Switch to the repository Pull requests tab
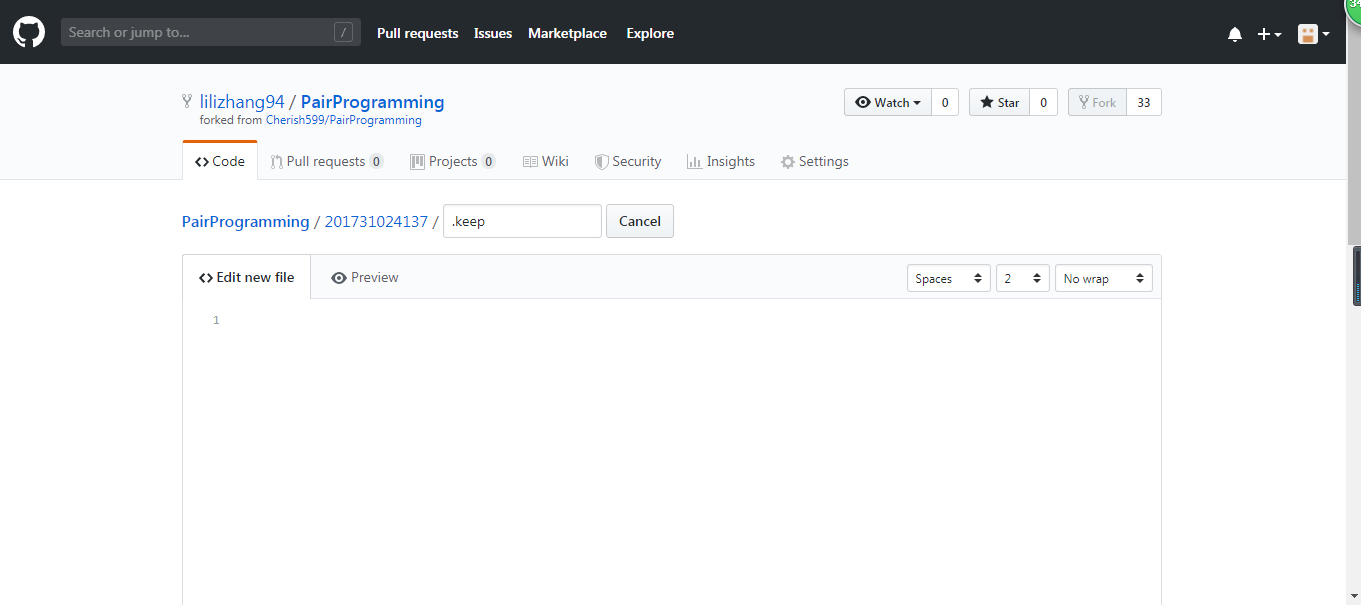1361x605 pixels. coord(326,161)
